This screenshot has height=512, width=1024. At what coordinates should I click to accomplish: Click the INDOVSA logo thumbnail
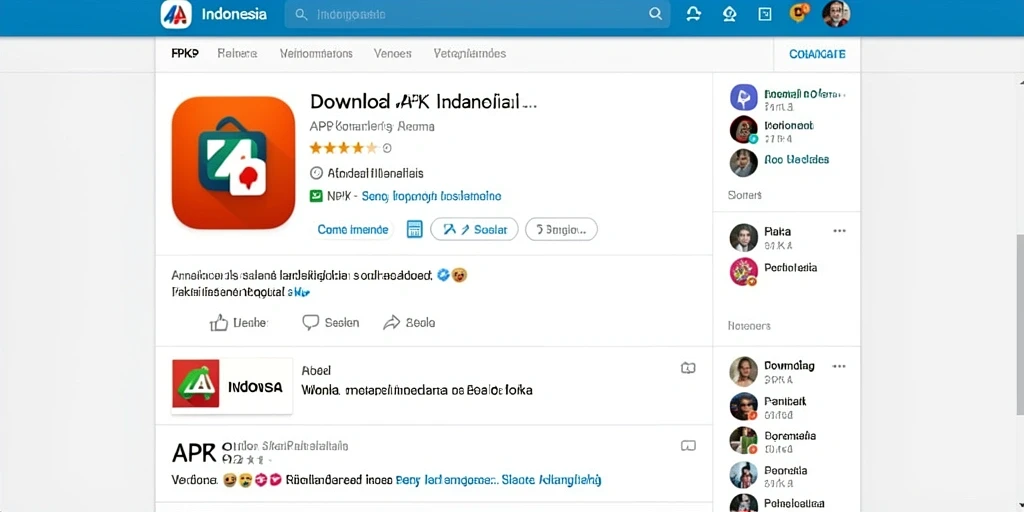coord(232,386)
